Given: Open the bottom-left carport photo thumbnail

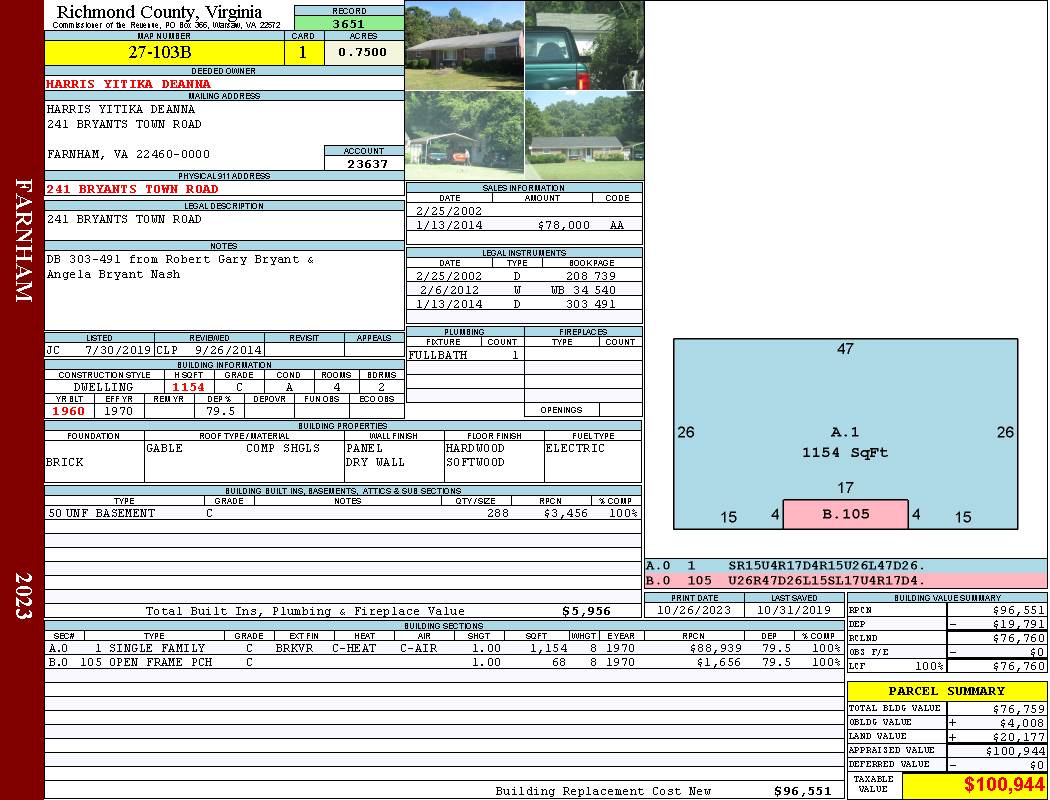Looking at the screenshot, I should [x=464, y=135].
